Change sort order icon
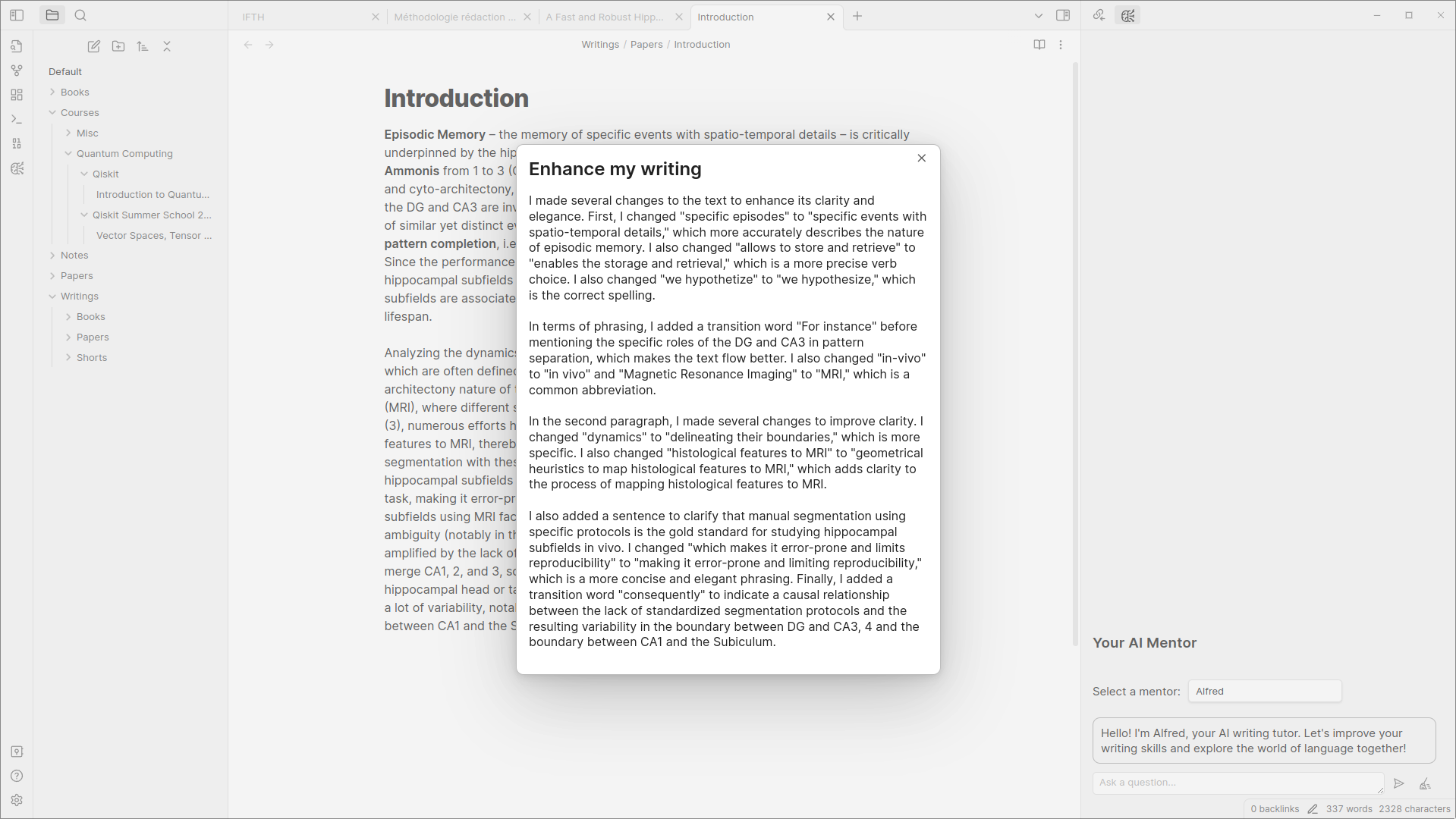1456x819 pixels. pos(143,46)
